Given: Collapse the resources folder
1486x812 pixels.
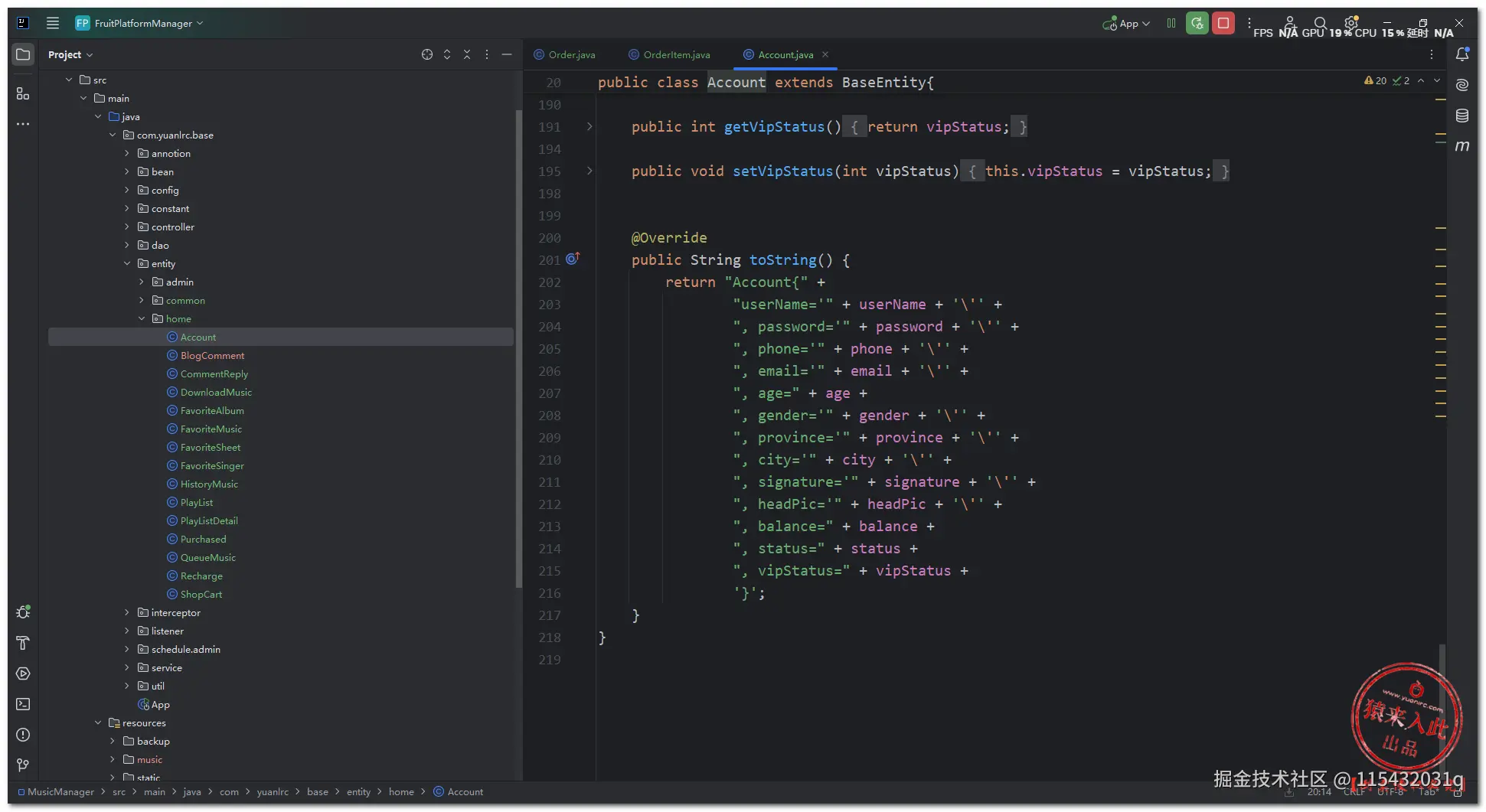Looking at the screenshot, I should pyautogui.click(x=98, y=722).
